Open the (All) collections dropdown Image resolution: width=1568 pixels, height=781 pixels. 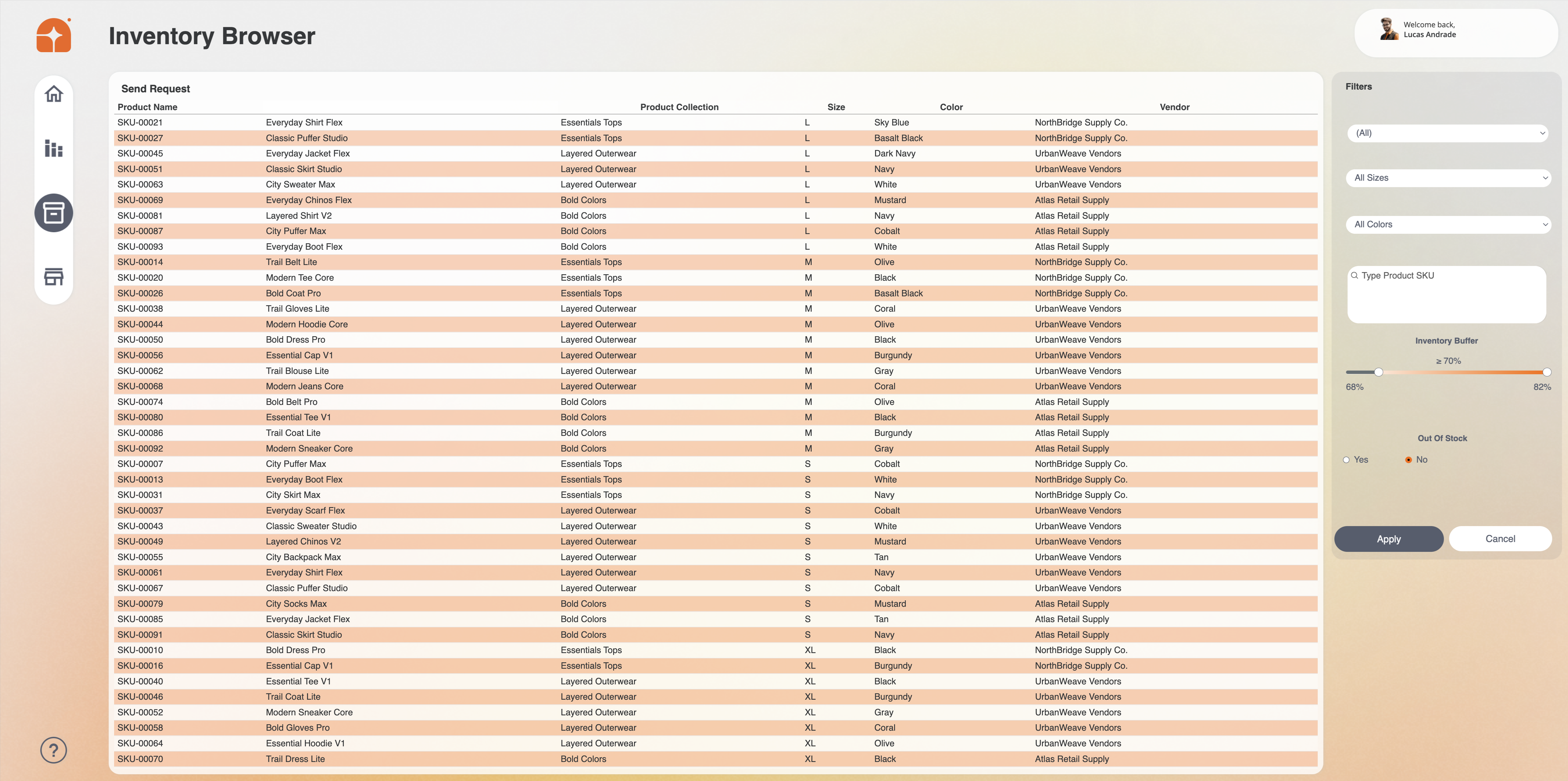point(1448,133)
